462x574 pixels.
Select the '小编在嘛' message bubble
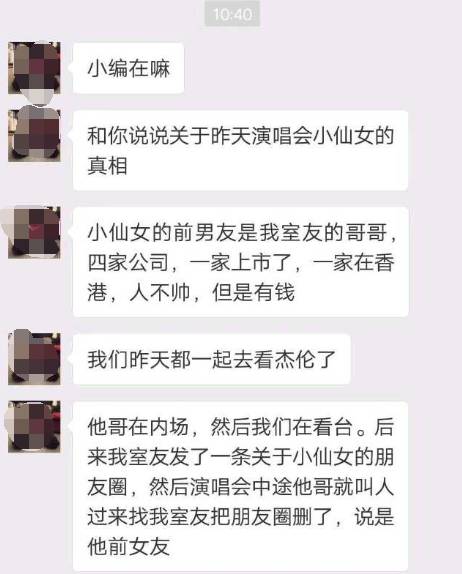click(x=128, y=68)
